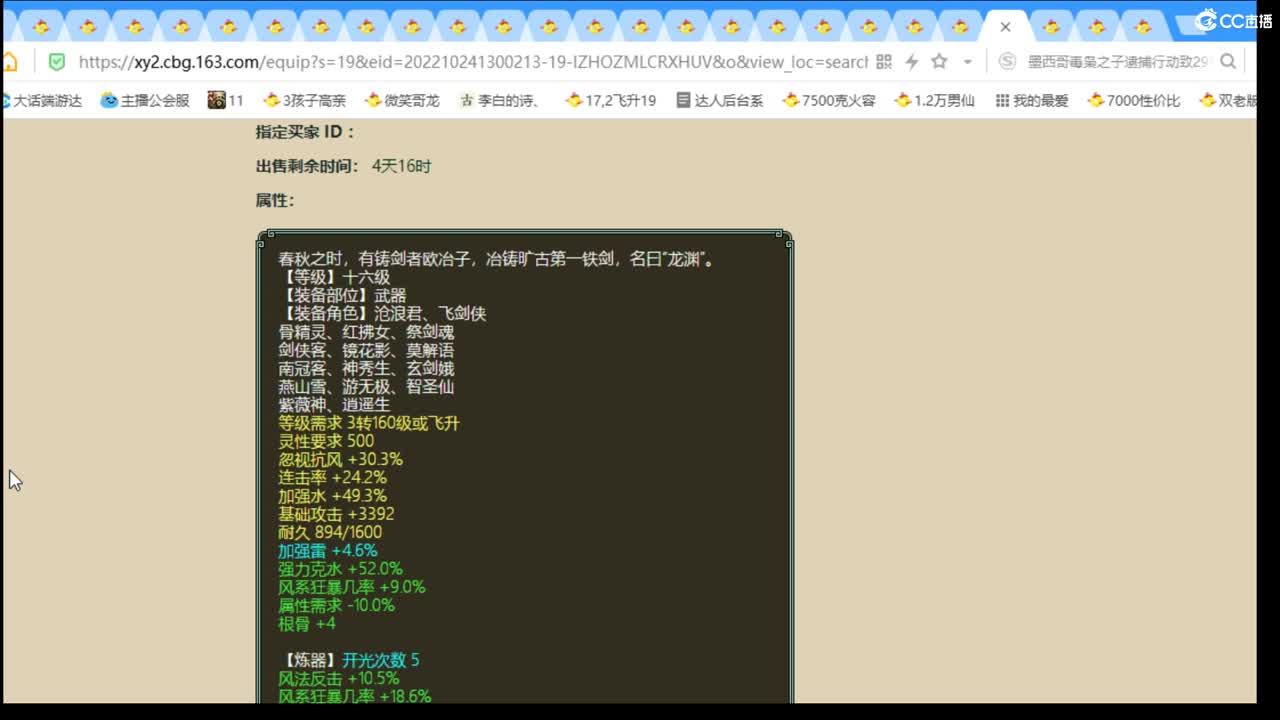Click the 【装备部位】武器 line
The height and width of the screenshot is (720, 1280).
pyautogui.click(x=342, y=296)
